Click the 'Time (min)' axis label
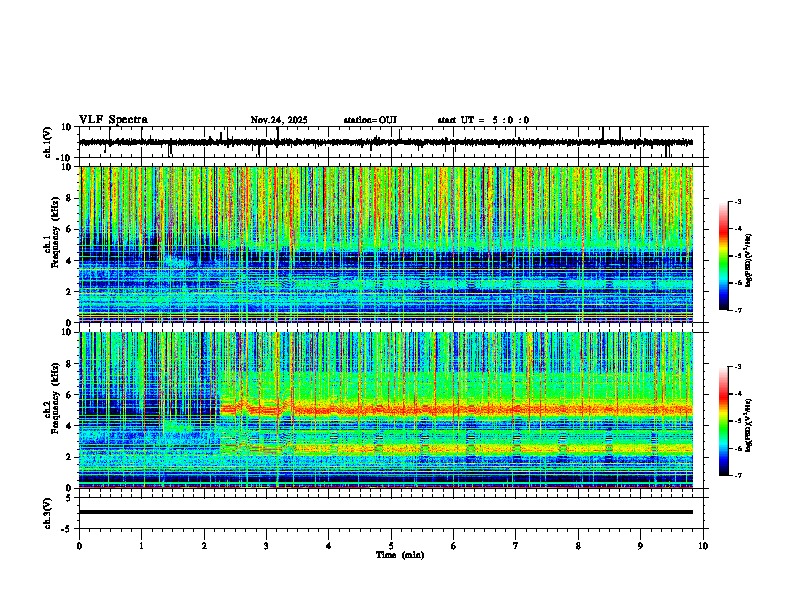Screen dimensions: 792x612 400,555
